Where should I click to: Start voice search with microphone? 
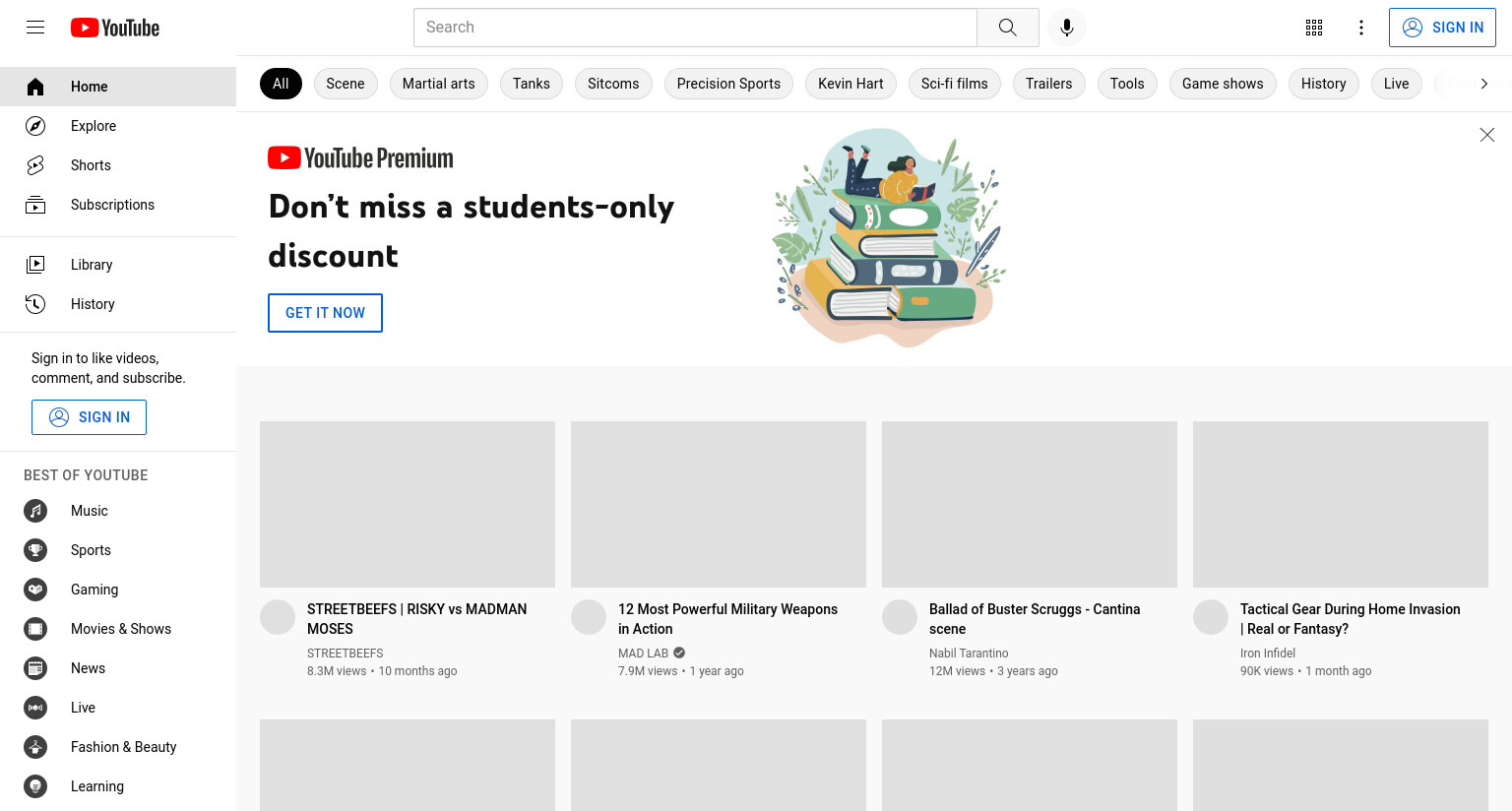tap(1067, 28)
